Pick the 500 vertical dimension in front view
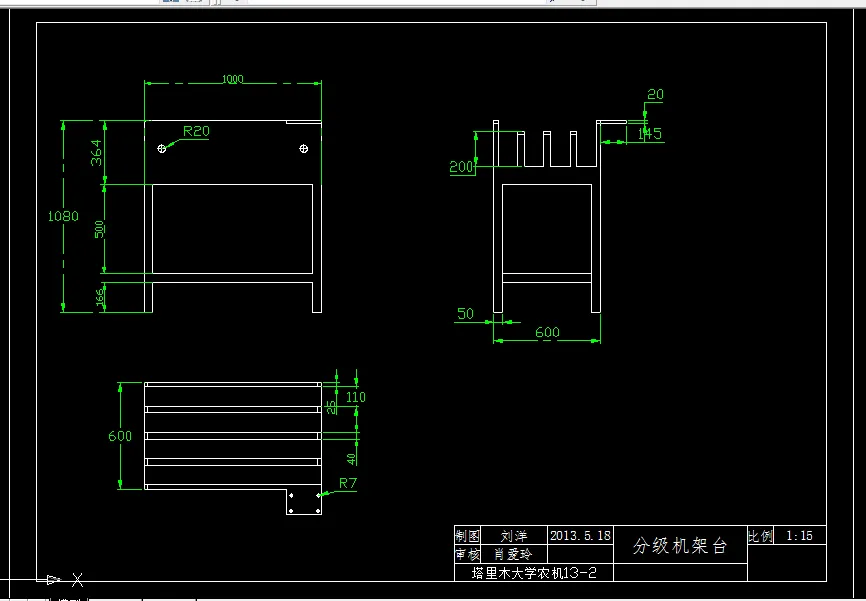This screenshot has width=866, height=601. 99,229
